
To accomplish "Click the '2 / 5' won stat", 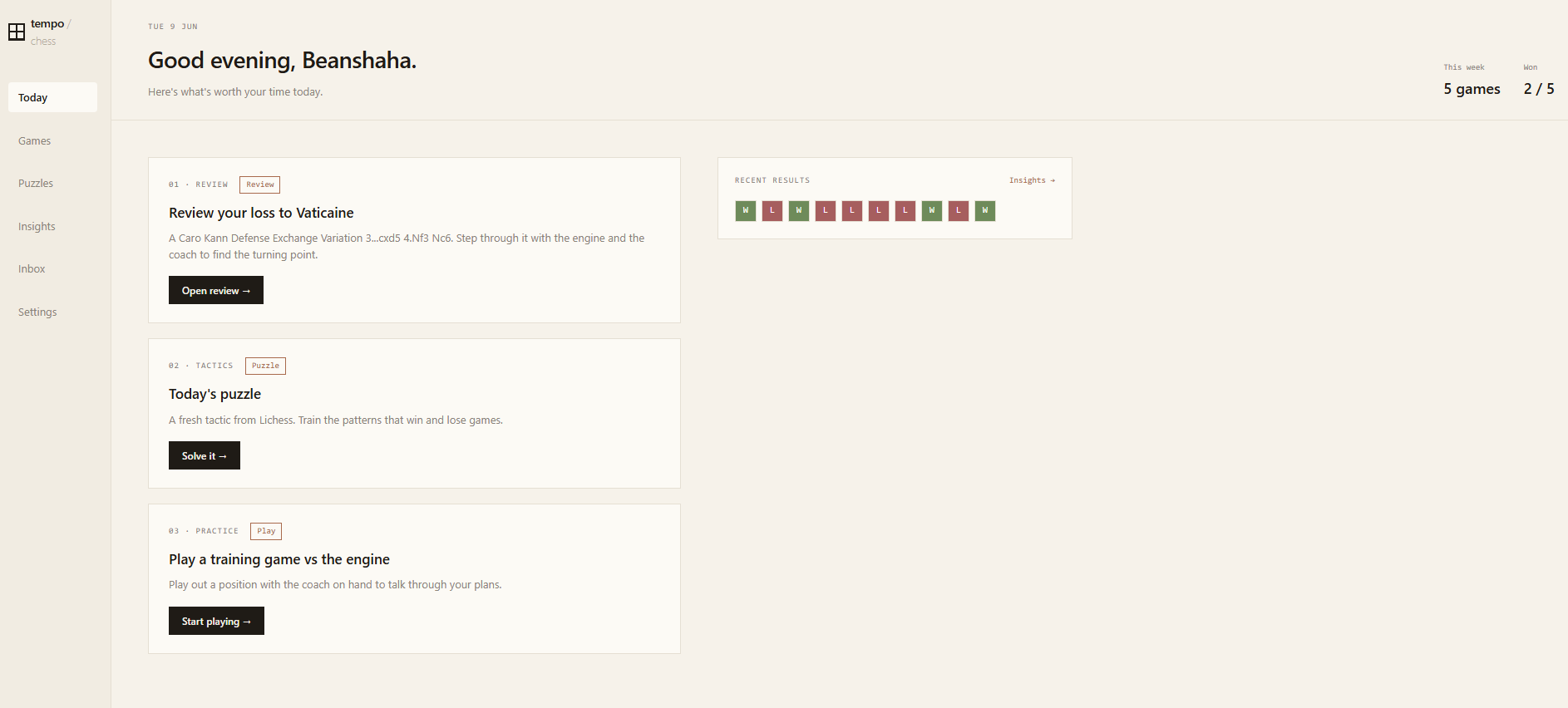I will point(1539,89).
